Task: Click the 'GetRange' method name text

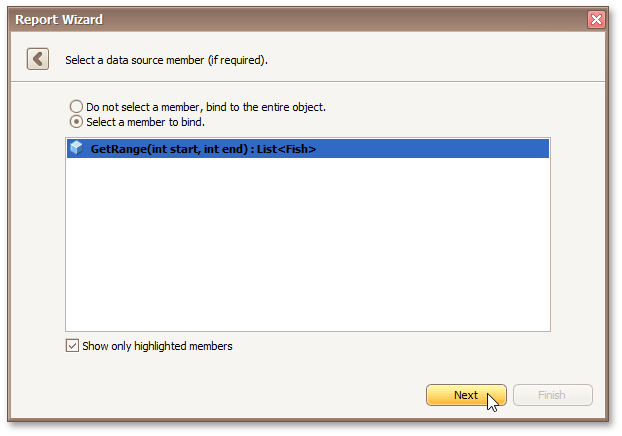Action: (114, 149)
